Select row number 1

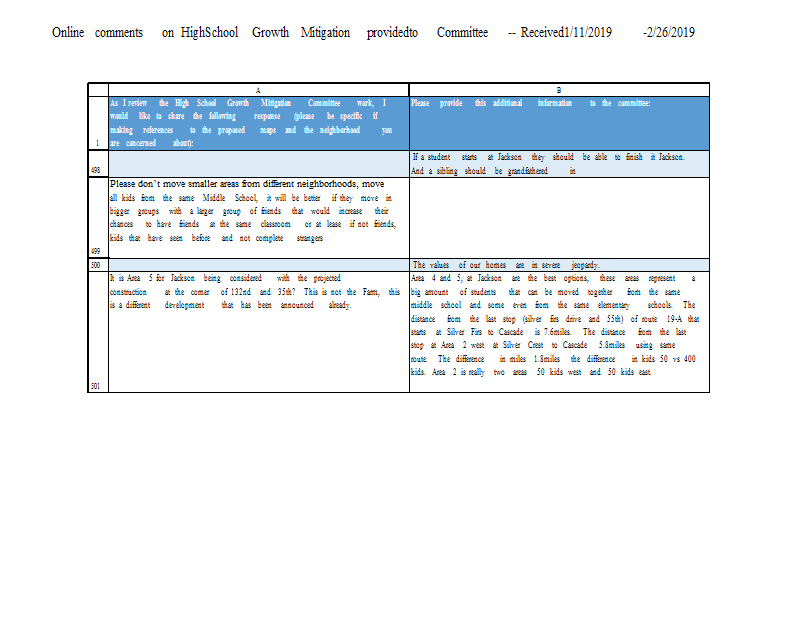(x=98, y=123)
